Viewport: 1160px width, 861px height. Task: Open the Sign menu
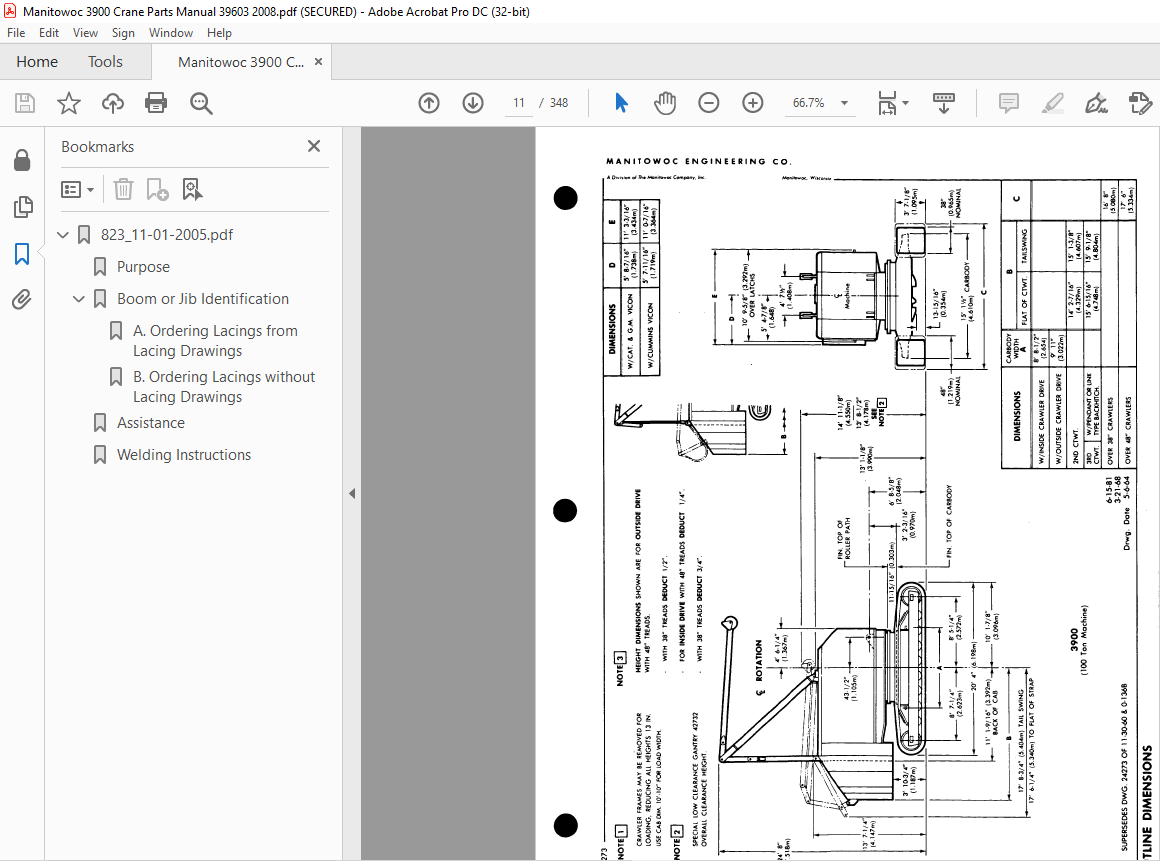(x=123, y=33)
